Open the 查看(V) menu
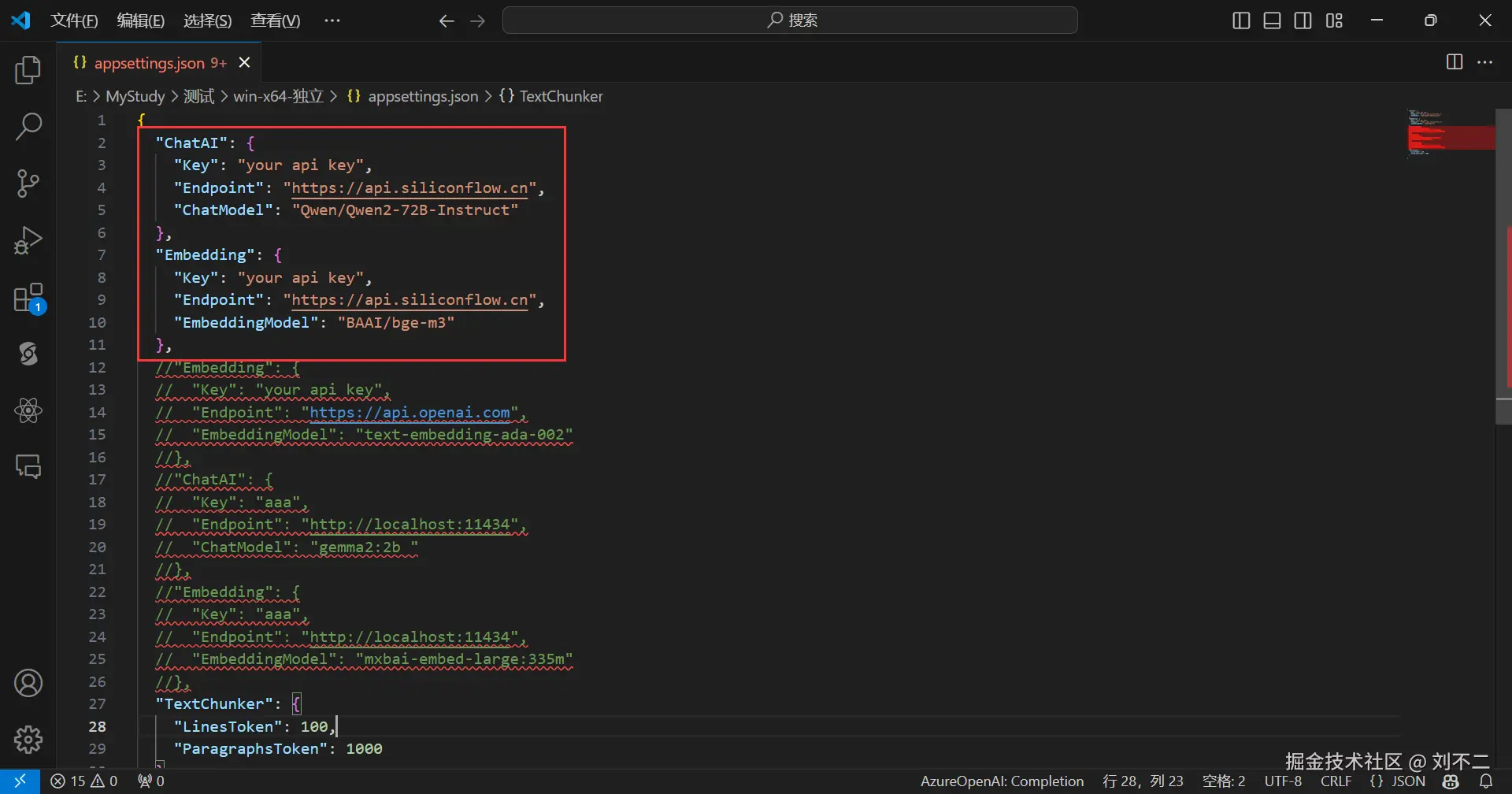Screen dimensions: 1512x794 point(276,20)
